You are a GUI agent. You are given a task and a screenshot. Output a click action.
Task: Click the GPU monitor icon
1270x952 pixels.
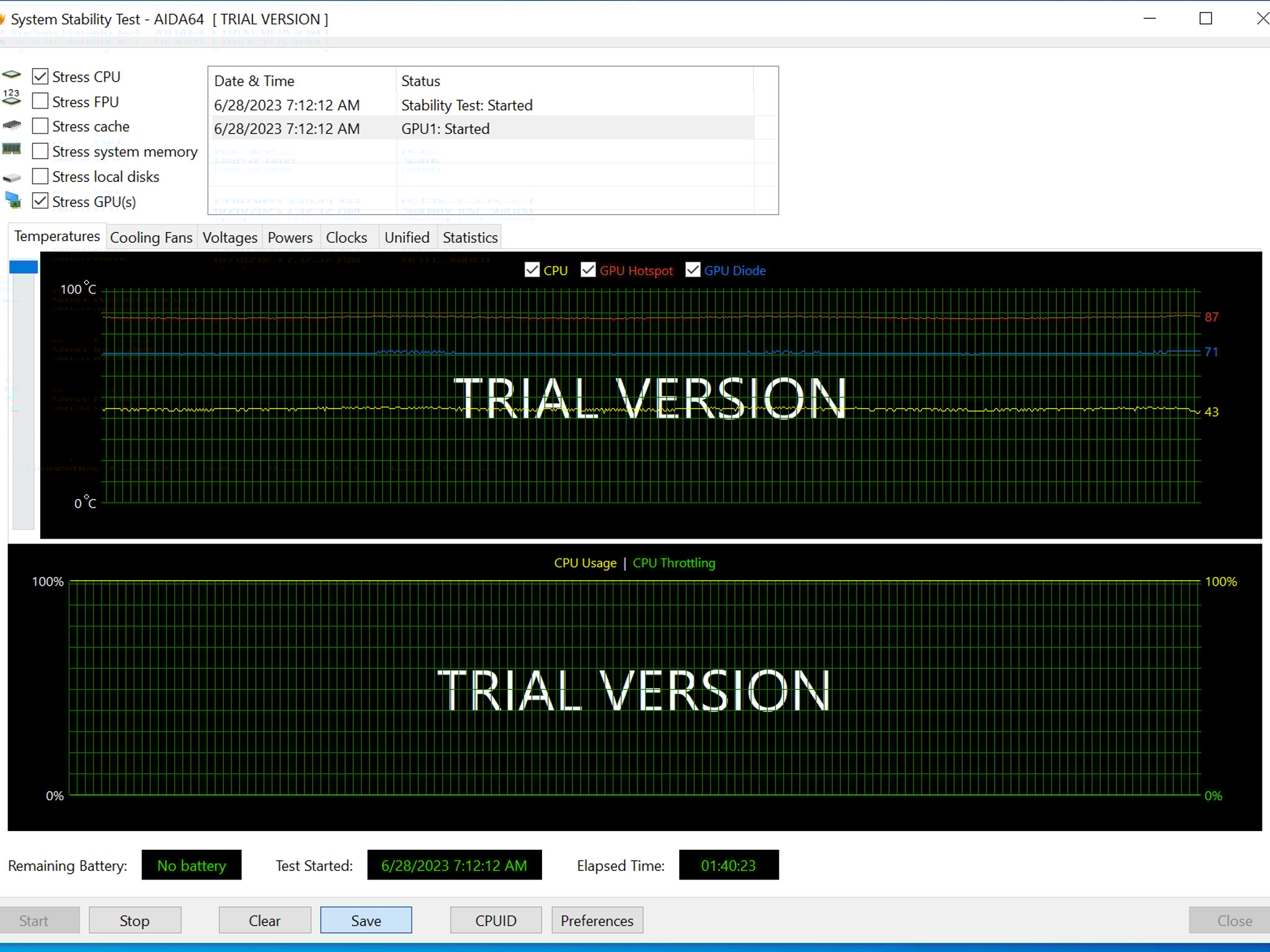click(12, 200)
